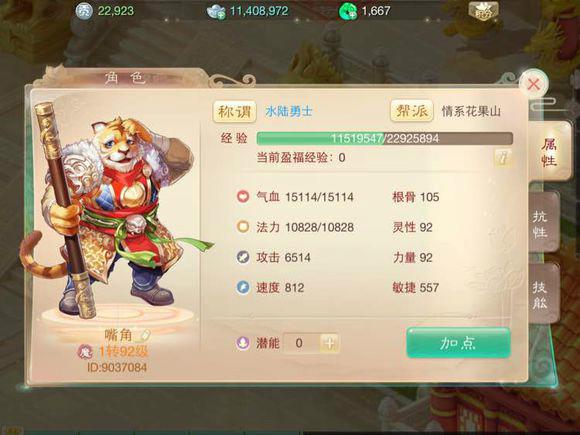This screenshot has height=435, width=580.
Task: Click the 帮派 guild button
Action: click(x=412, y=111)
